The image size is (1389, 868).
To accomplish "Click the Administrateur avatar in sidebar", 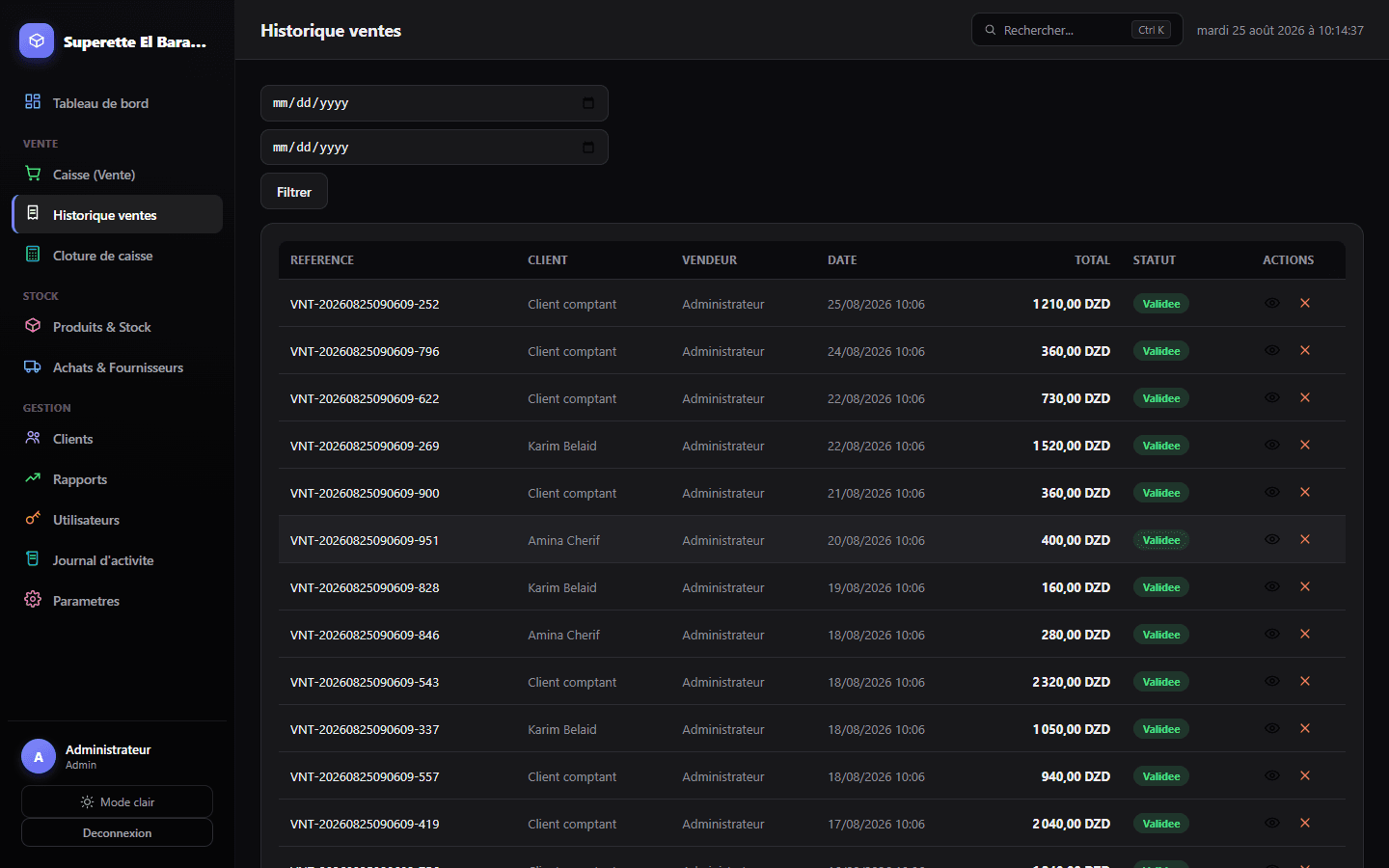I will pos(39,757).
